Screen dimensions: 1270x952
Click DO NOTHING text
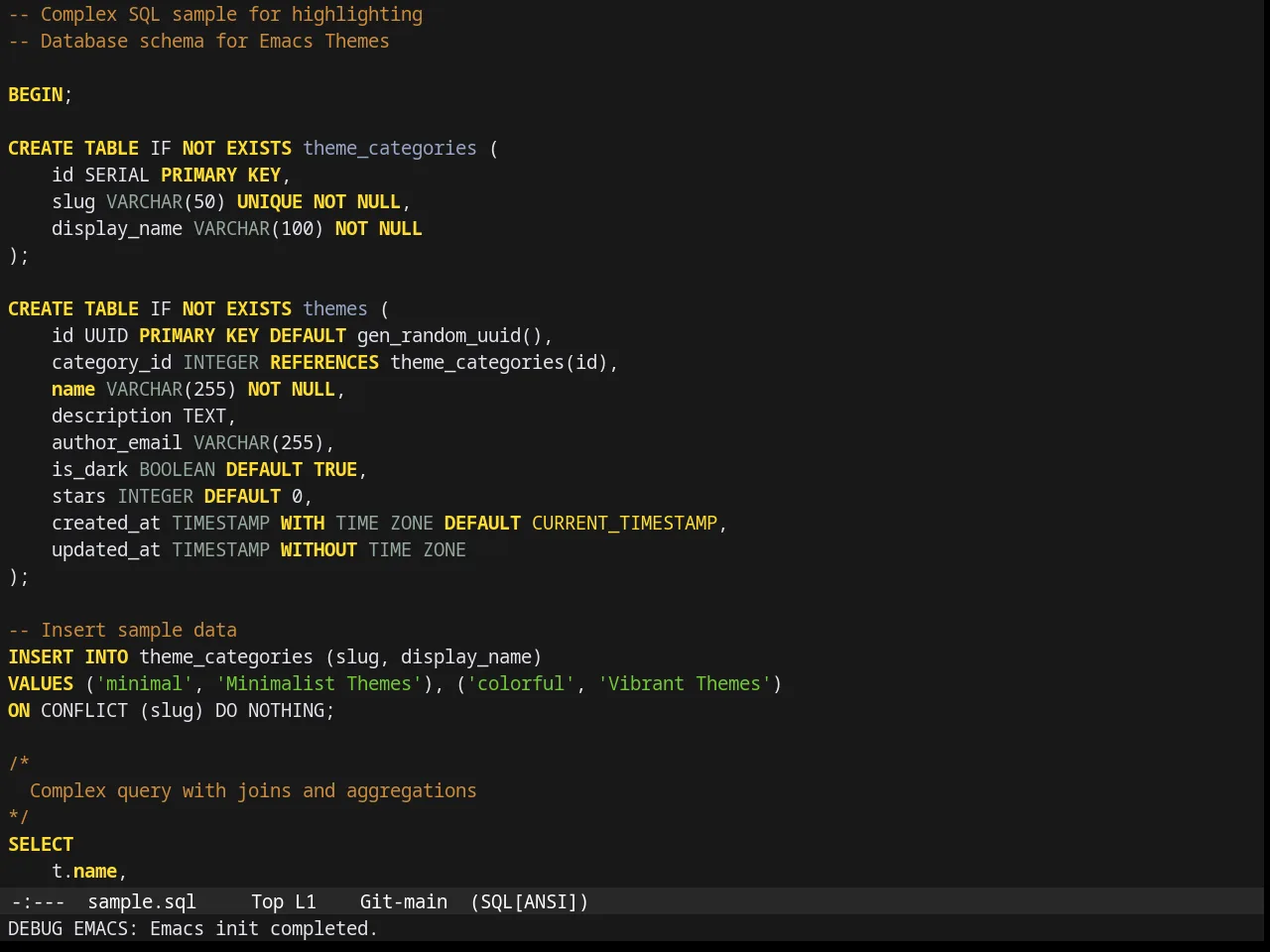(270, 710)
